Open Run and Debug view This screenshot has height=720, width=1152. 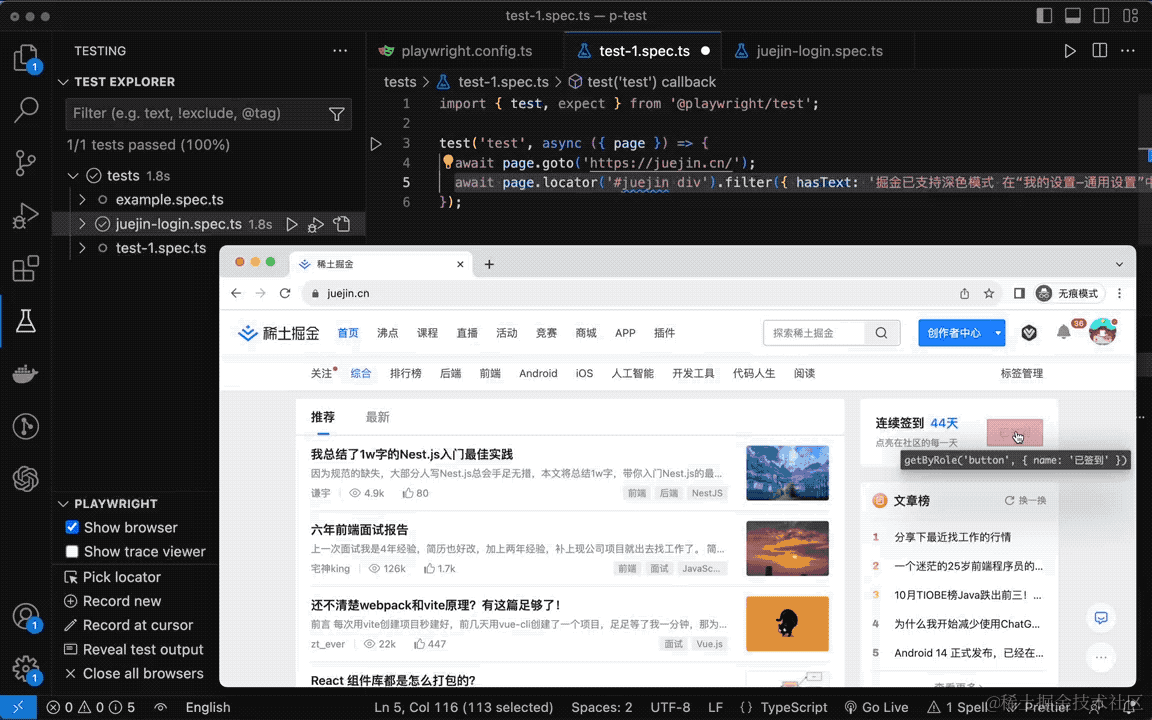pyautogui.click(x=26, y=215)
